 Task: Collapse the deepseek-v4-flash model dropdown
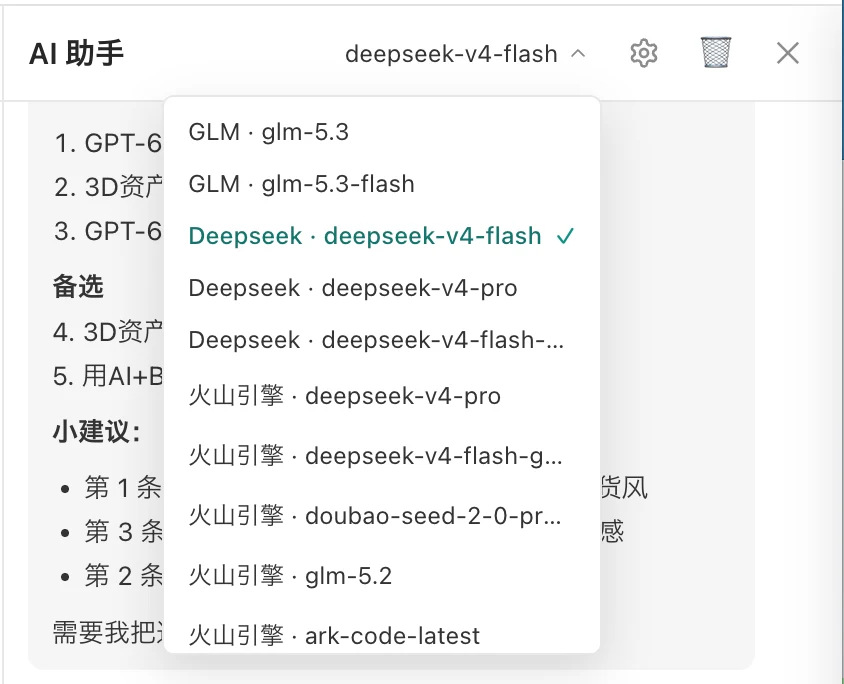pyautogui.click(x=466, y=54)
